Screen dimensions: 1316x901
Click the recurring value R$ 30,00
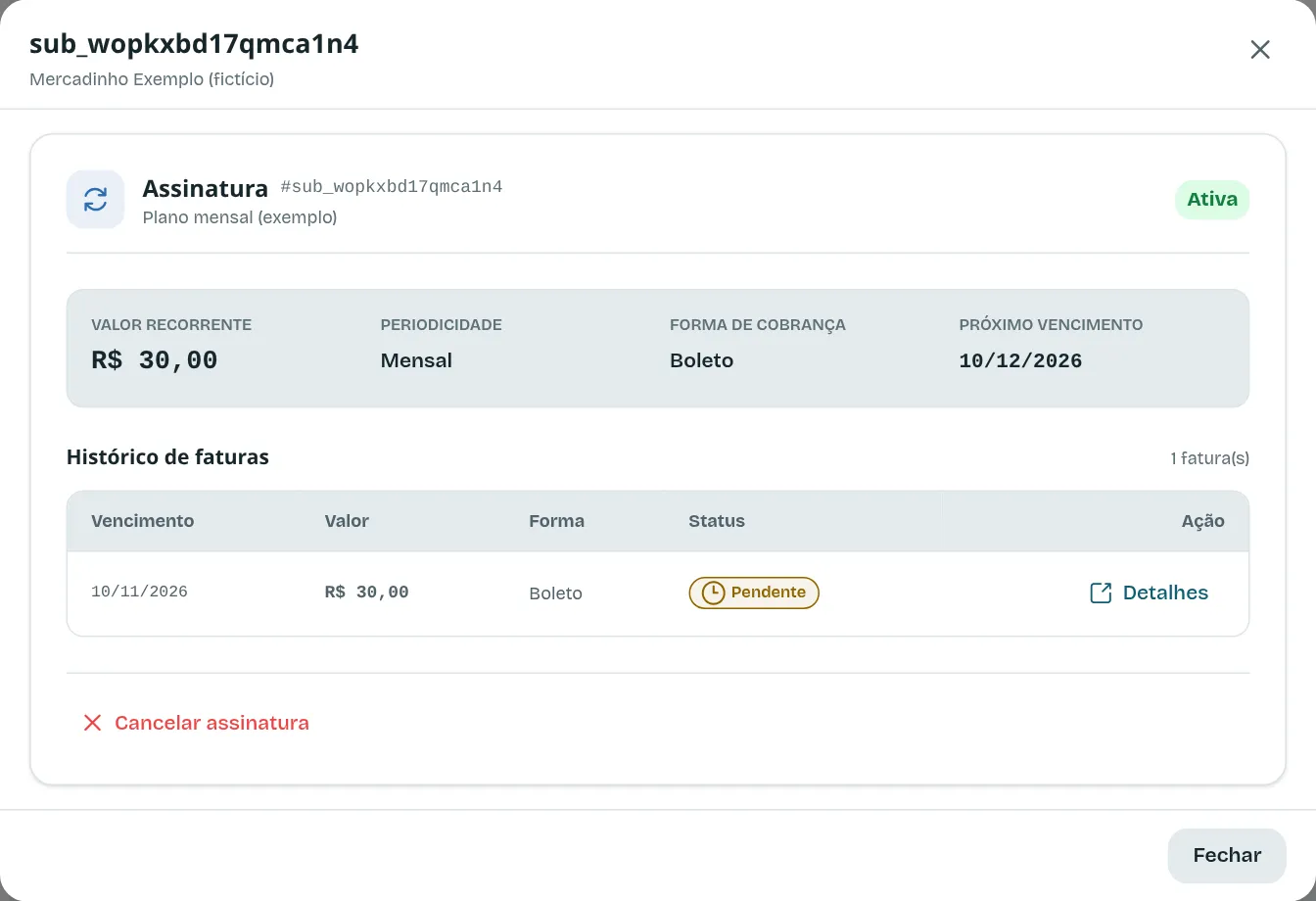(155, 360)
